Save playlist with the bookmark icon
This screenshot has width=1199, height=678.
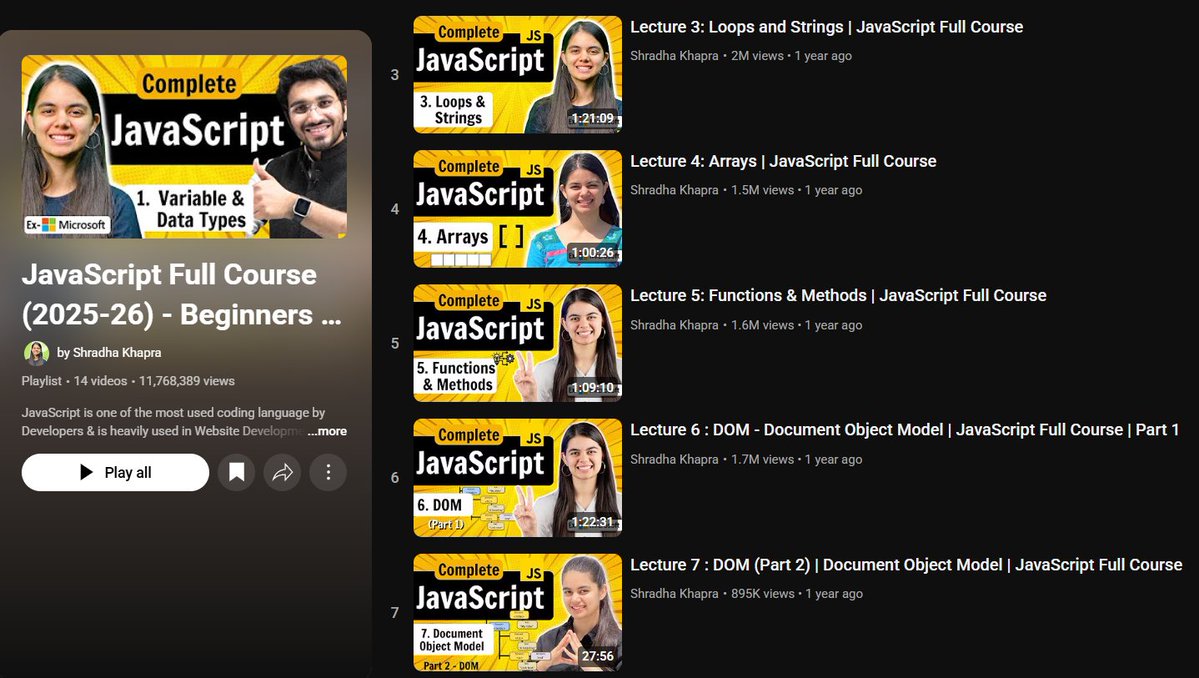click(236, 472)
